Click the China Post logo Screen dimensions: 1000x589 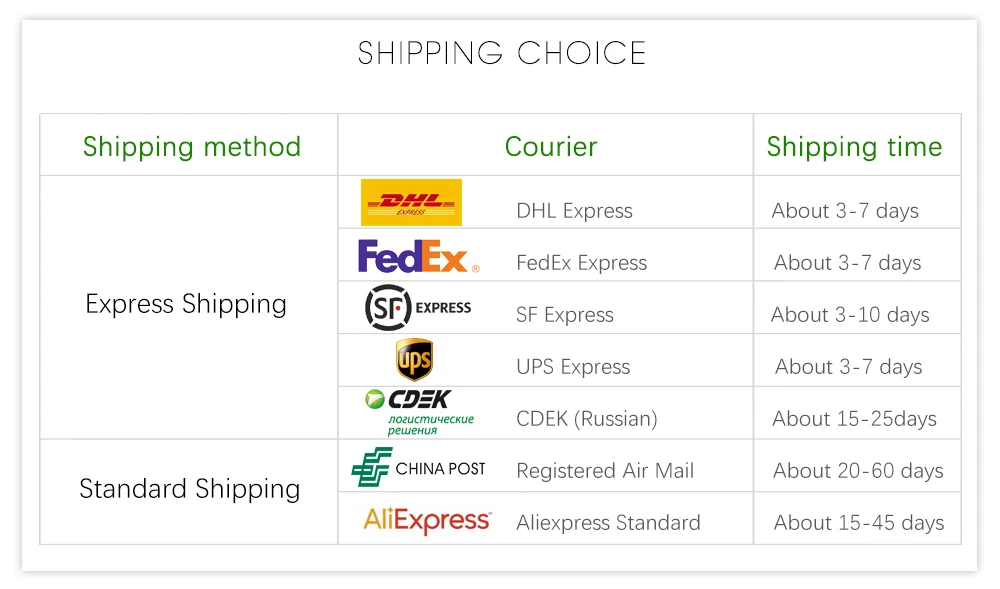(x=418, y=467)
